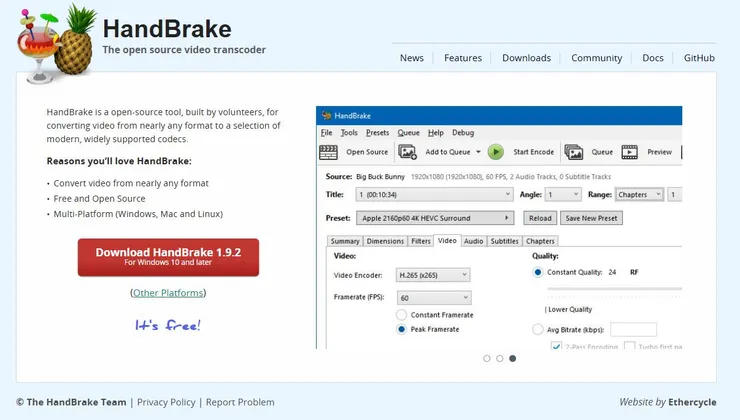
Task: Click the HandBrake site title heading
Action: (x=167, y=29)
